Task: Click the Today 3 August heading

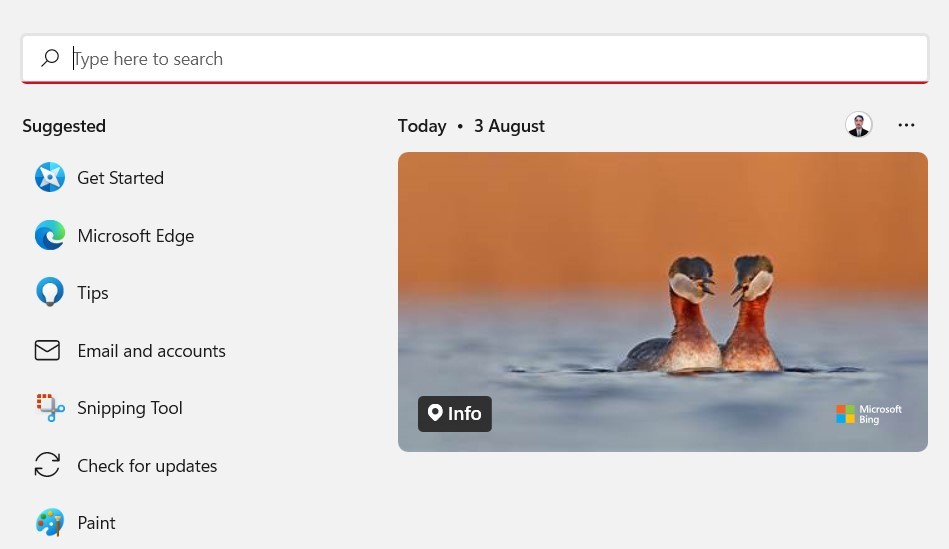Action: pyautogui.click(x=471, y=126)
